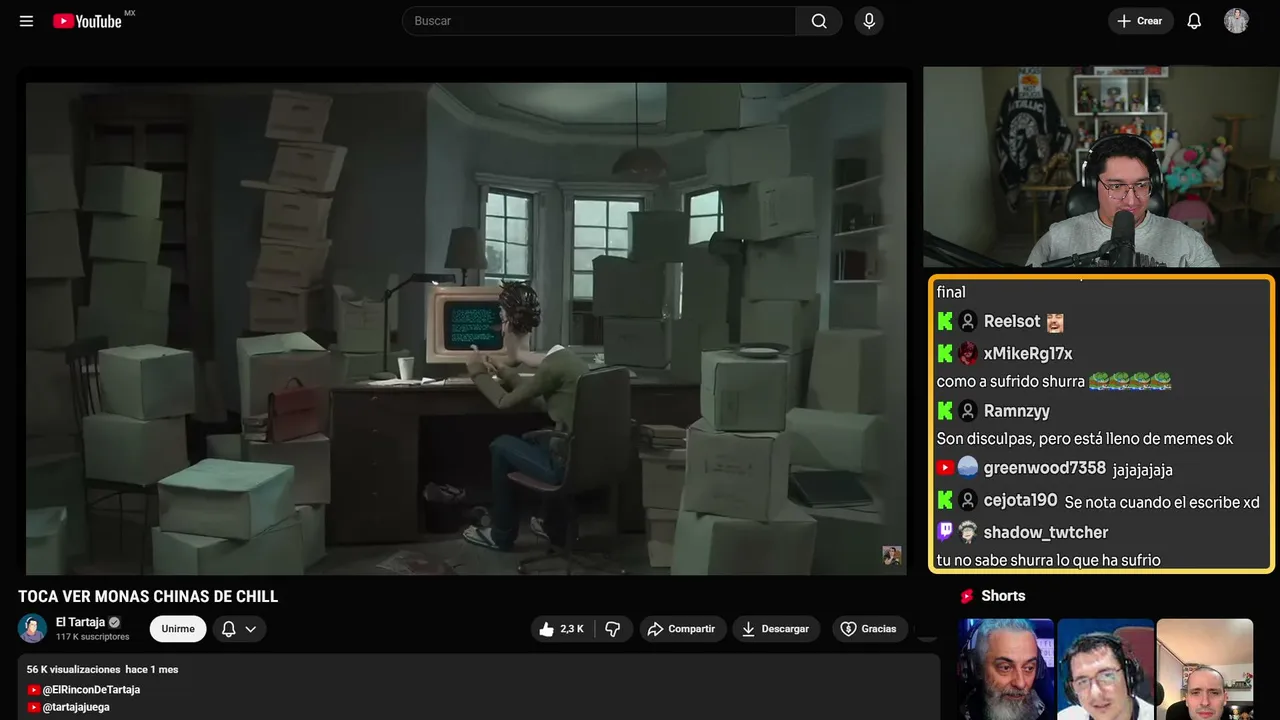Click the message 'Son disculpas, pero está lleno de memes ok'
The image size is (1280, 720).
pyautogui.click(x=1085, y=439)
